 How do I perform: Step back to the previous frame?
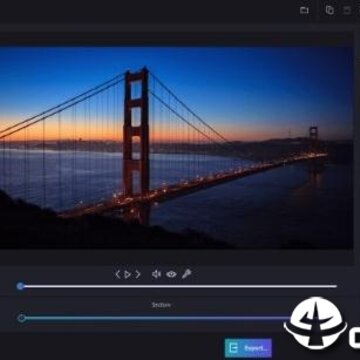pos(117,274)
